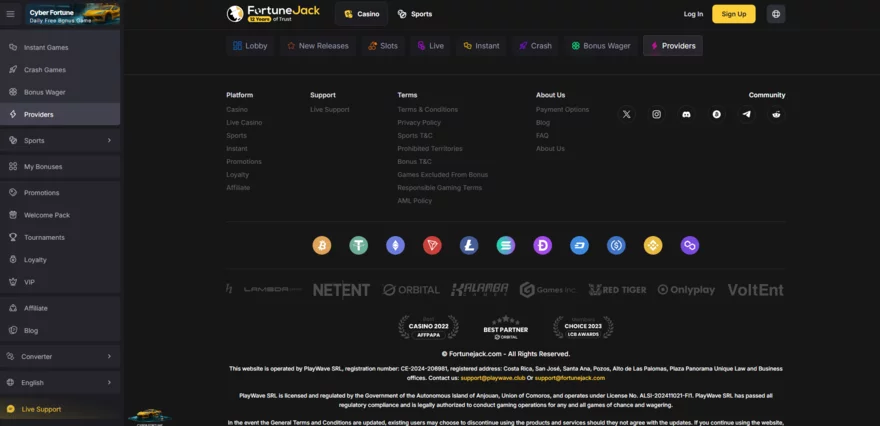Screen dimensions: 880x426
Task: Click the Ethereum currency icon
Action: pos(395,245)
